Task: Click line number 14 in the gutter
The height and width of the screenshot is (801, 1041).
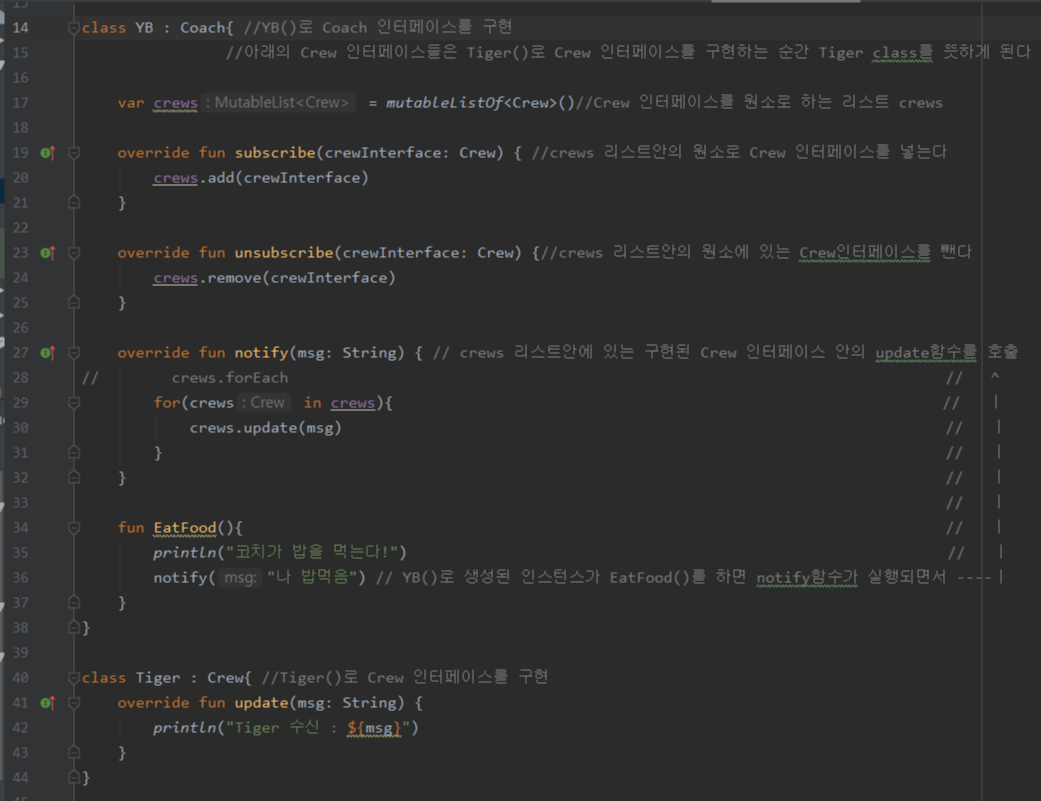Action: coord(21,28)
